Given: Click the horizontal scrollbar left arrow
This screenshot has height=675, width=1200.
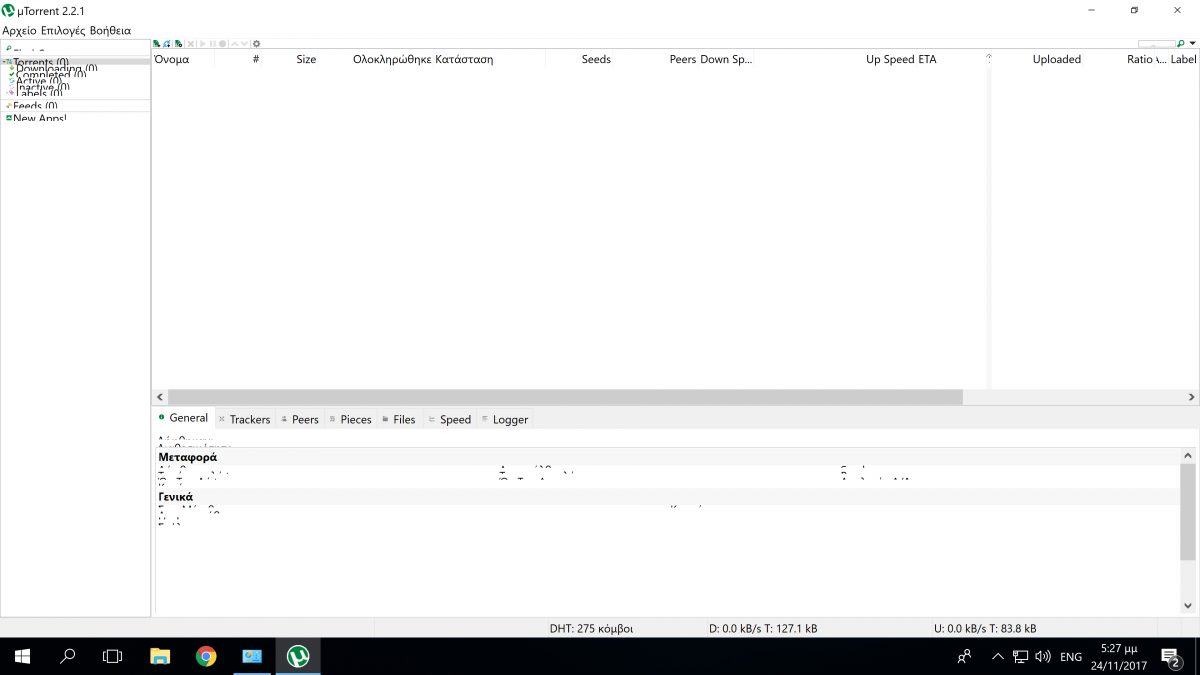Looking at the screenshot, I should (159, 397).
